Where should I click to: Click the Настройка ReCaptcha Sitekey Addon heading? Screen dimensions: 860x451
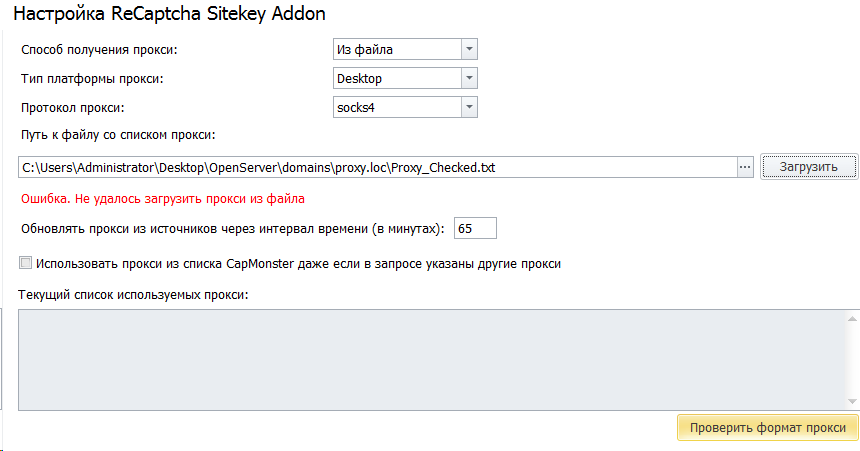click(x=168, y=15)
